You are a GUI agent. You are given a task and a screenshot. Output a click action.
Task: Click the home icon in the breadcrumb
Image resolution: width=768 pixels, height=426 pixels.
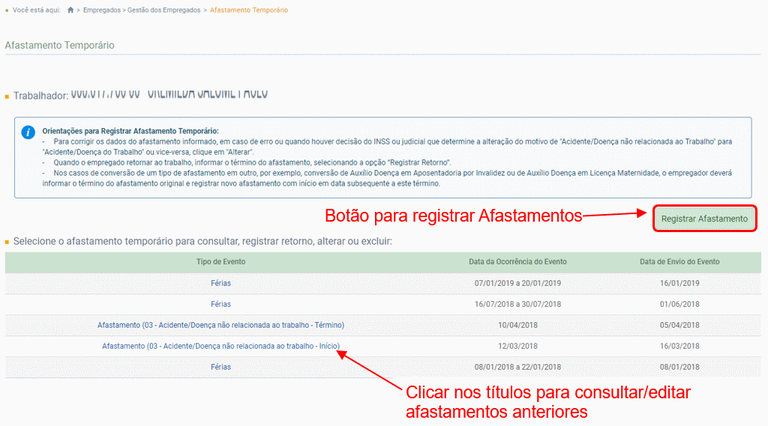[71, 10]
